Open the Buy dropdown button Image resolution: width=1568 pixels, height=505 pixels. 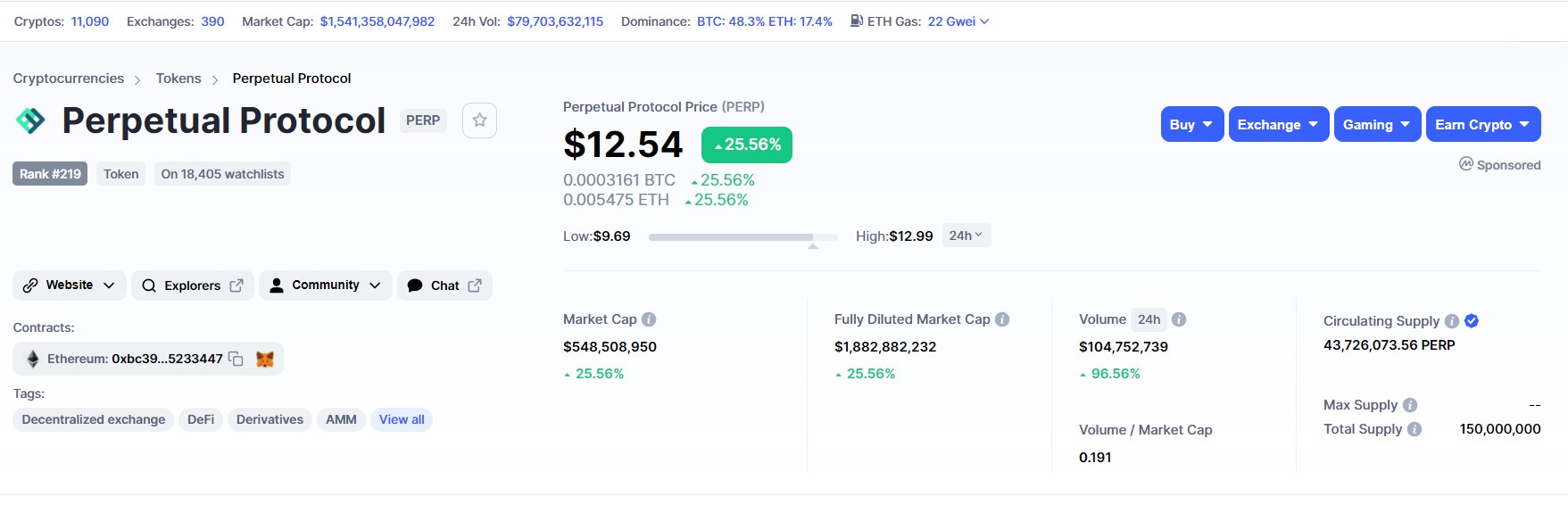1192,125
